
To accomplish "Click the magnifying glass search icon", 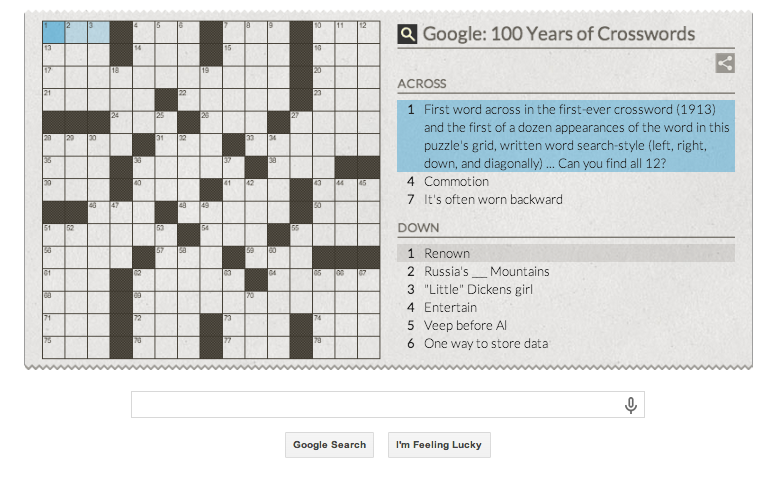I will coord(407,34).
